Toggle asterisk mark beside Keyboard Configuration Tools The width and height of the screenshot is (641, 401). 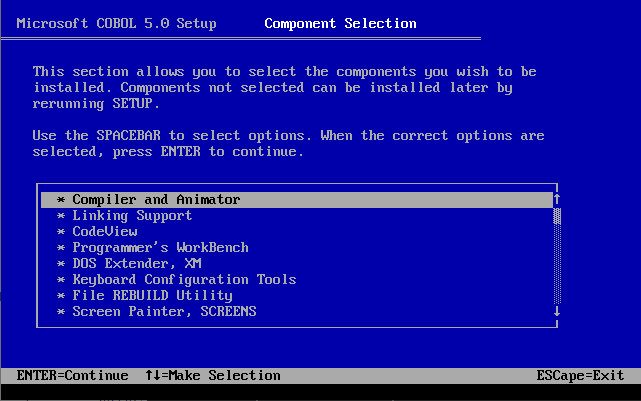coord(61,280)
